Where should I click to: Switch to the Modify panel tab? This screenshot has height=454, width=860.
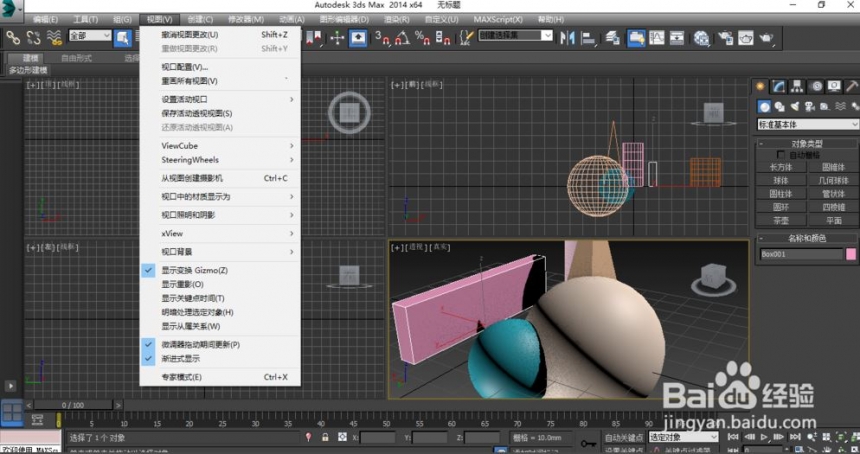tap(778, 86)
